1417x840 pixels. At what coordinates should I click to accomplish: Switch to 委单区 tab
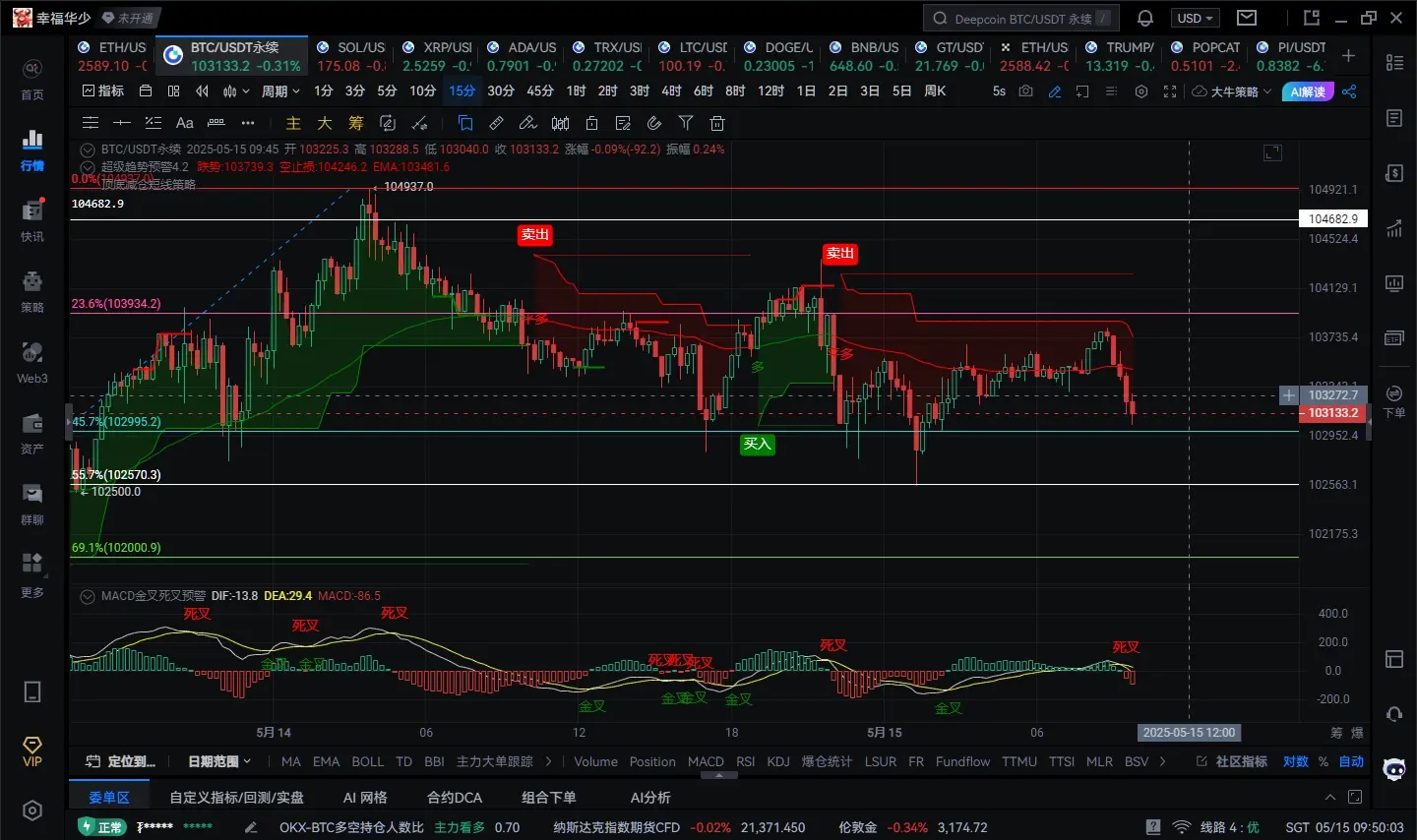tap(109, 797)
